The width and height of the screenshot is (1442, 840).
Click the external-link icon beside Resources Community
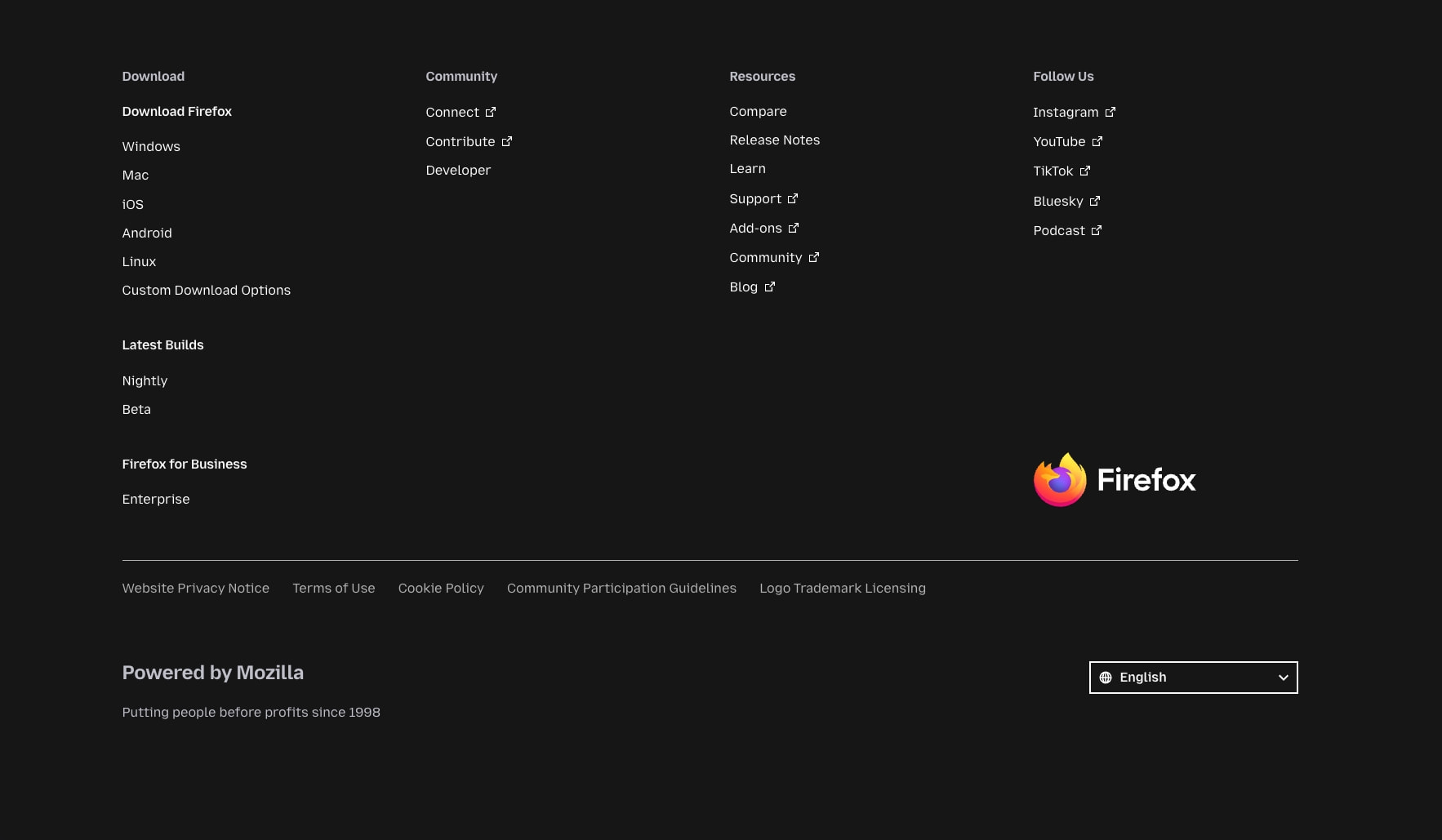[814, 257]
